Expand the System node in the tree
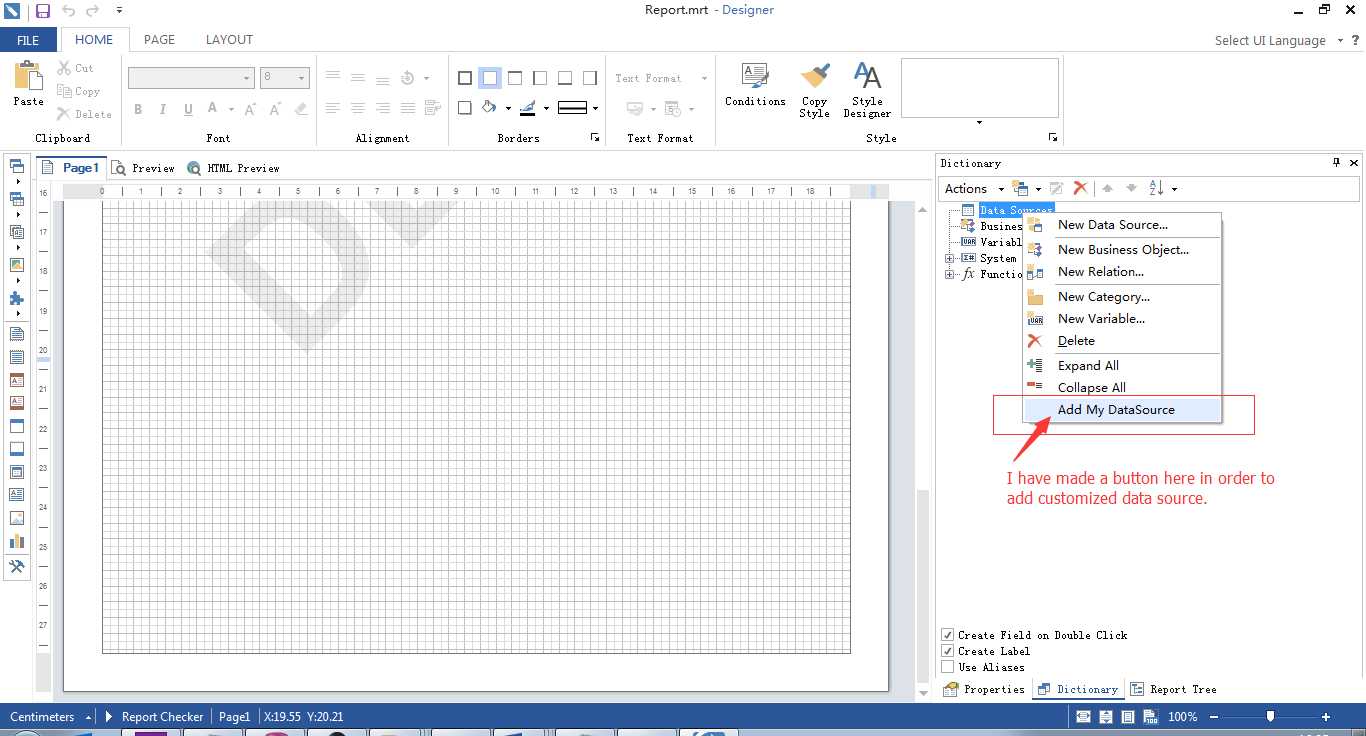1366x736 pixels. [x=949, y=258]
